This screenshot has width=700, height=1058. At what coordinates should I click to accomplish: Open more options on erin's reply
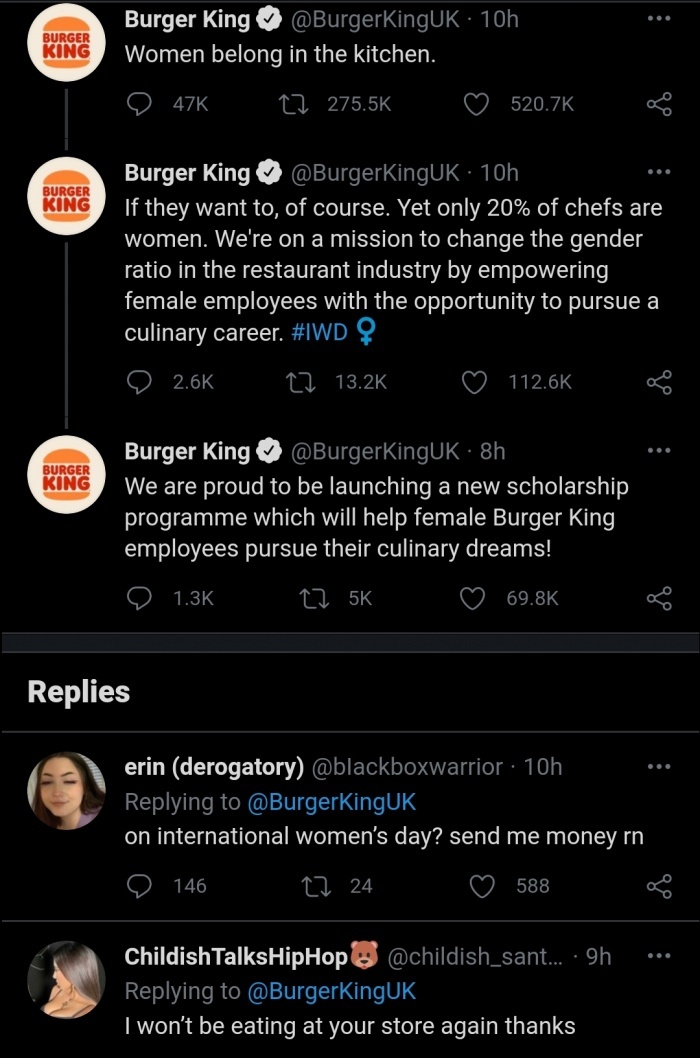point(659,766)
